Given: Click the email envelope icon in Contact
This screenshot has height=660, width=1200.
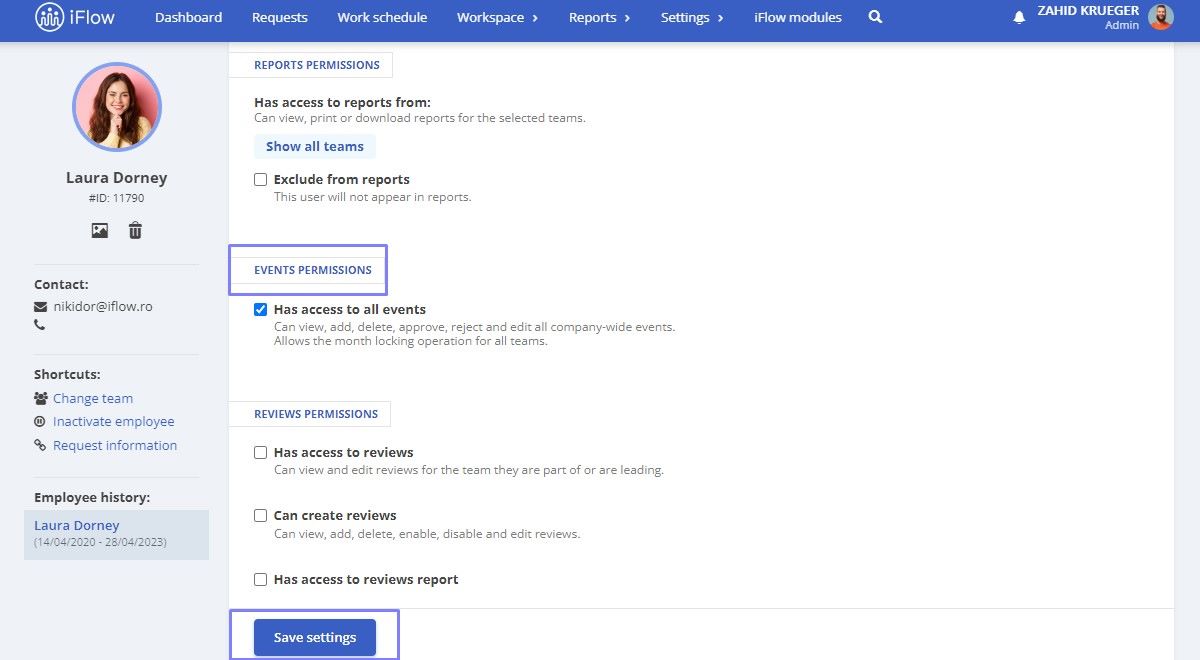Looking at the screenshot, I should tap(40, 307).
